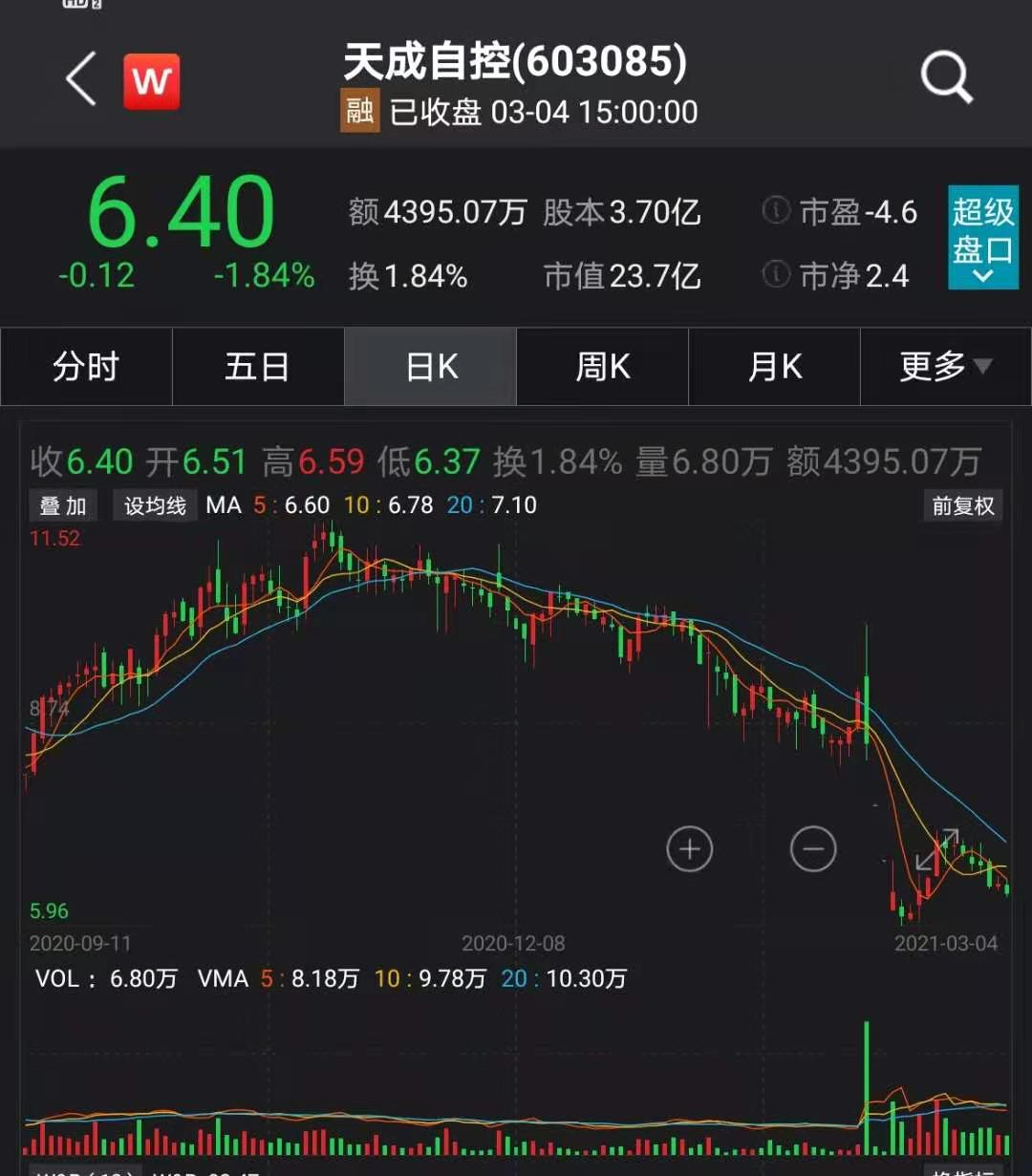Zoom out of the chart with the minus icon
This screenshot has height=1176, width=1032.
coord(813,848)
